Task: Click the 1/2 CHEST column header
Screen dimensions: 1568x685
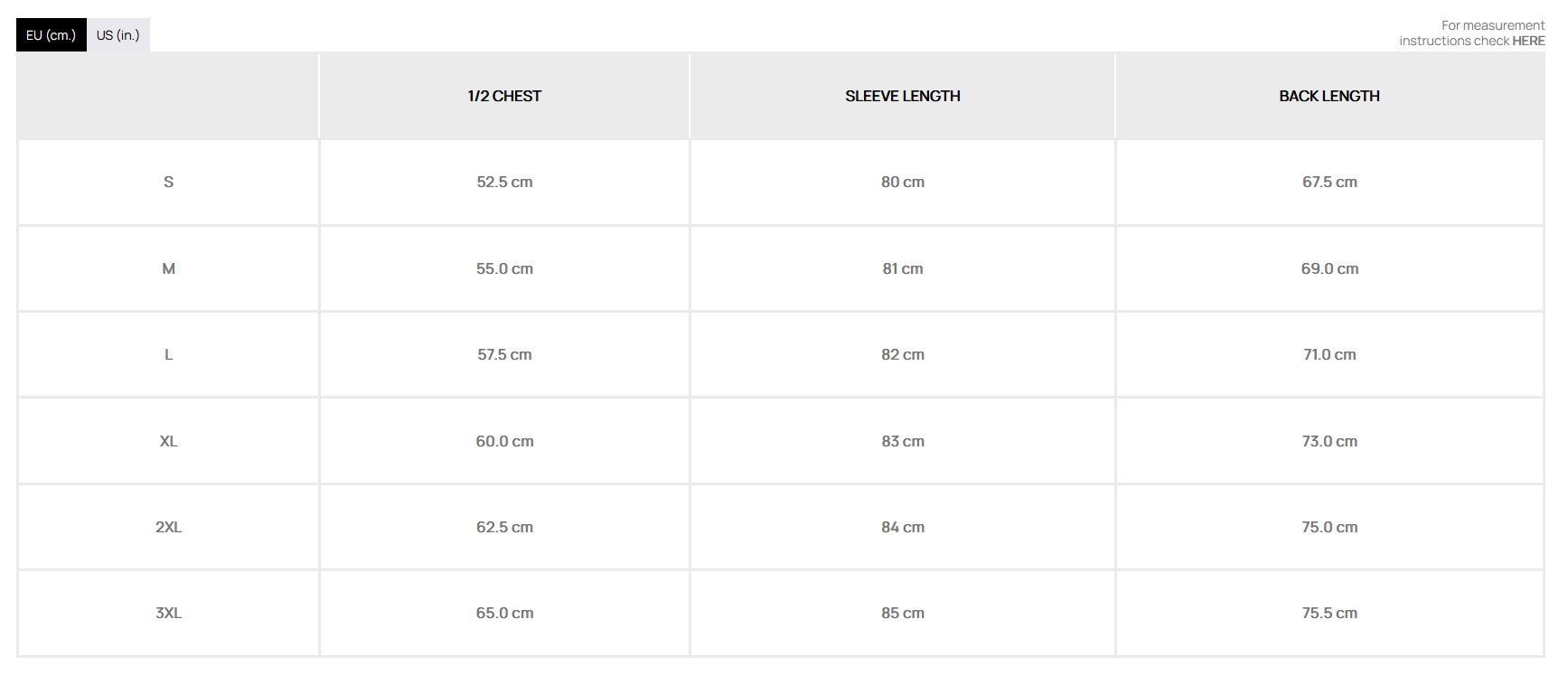Action: 504,96
